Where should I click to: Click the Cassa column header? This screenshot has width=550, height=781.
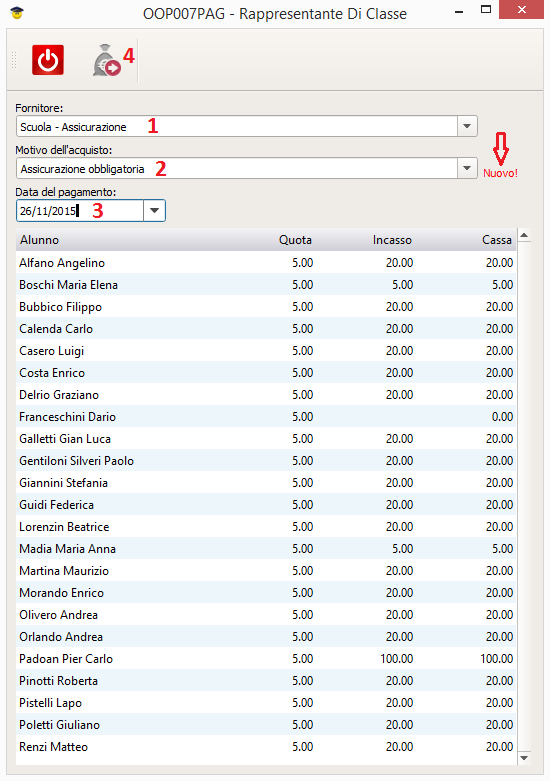pyautogui.click(x=496, y=240)
